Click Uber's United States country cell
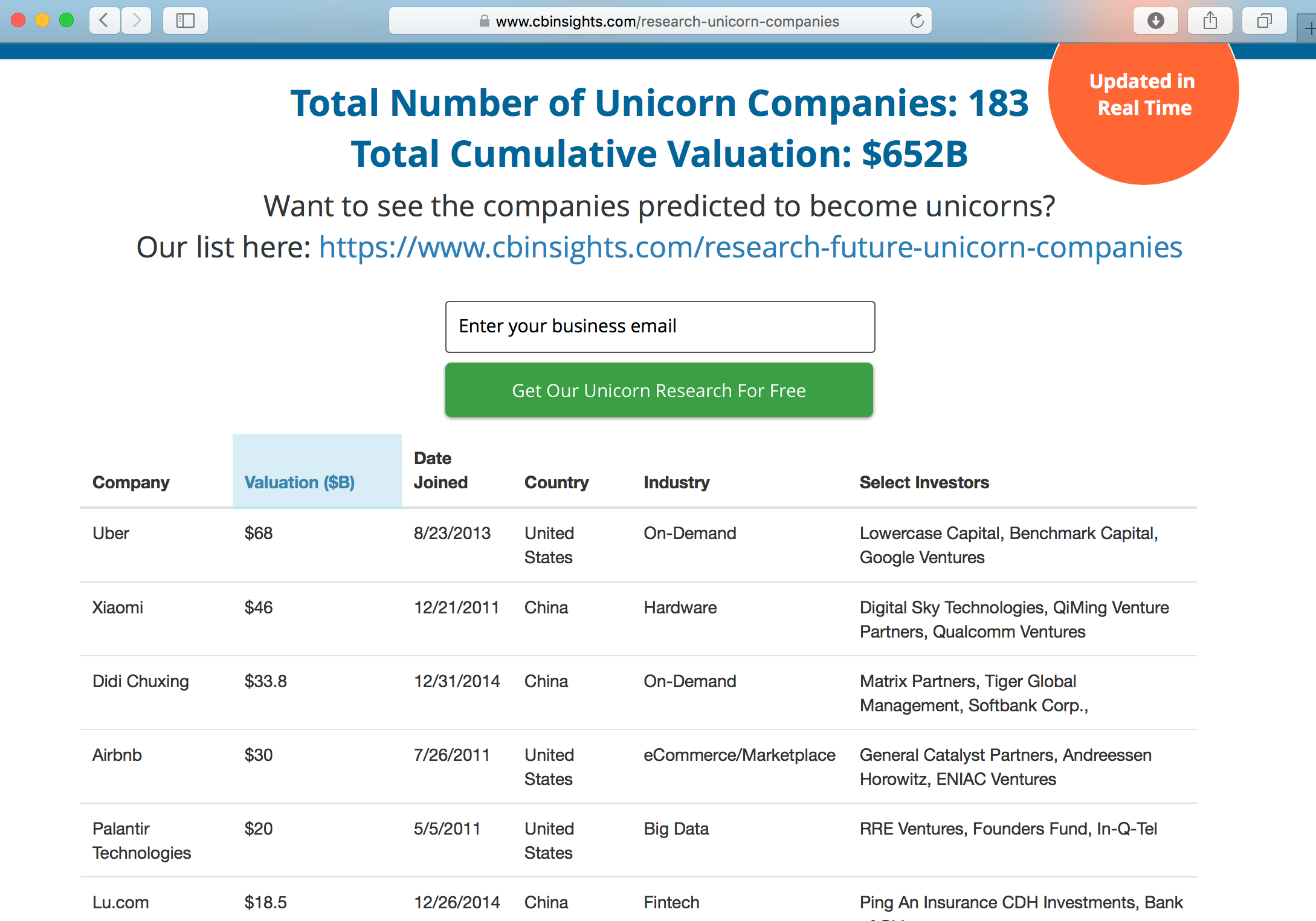Viewport: 1316px width, 921px height. click(x=549, y=545)
